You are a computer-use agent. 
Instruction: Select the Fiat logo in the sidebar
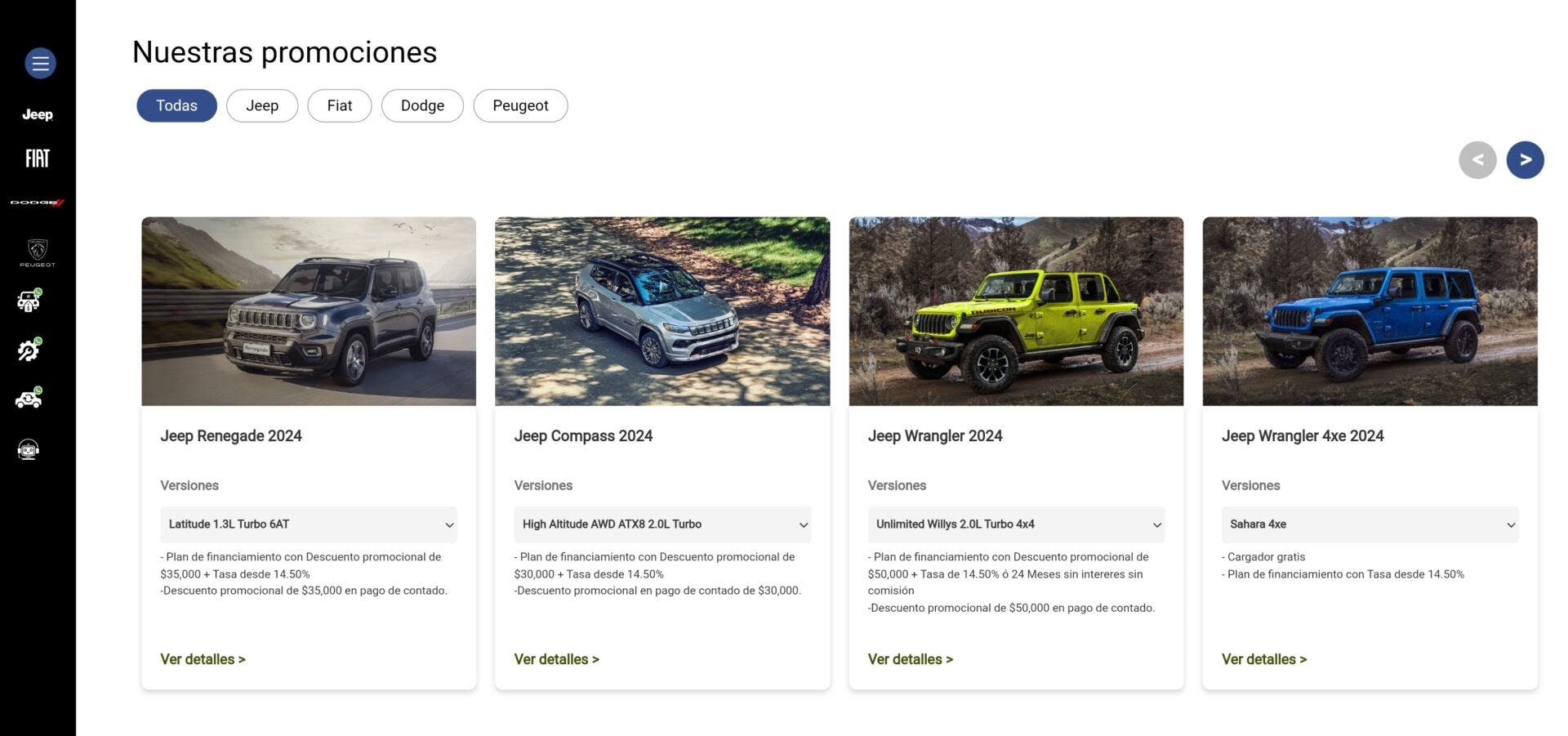[x=38, y=158]
